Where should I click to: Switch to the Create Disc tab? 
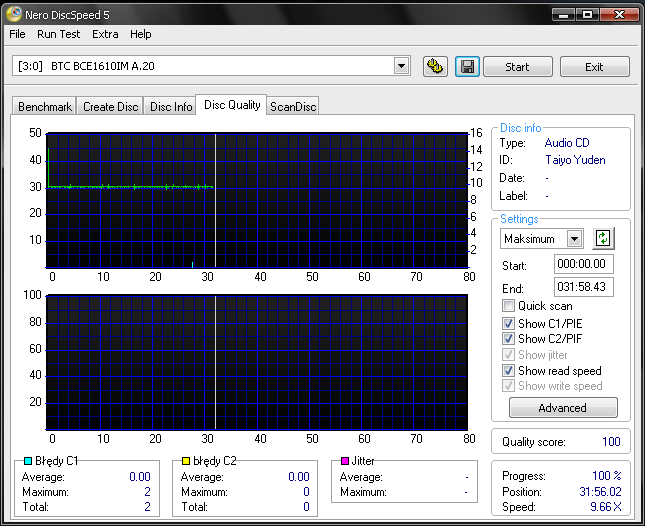(x=110, y=107)
